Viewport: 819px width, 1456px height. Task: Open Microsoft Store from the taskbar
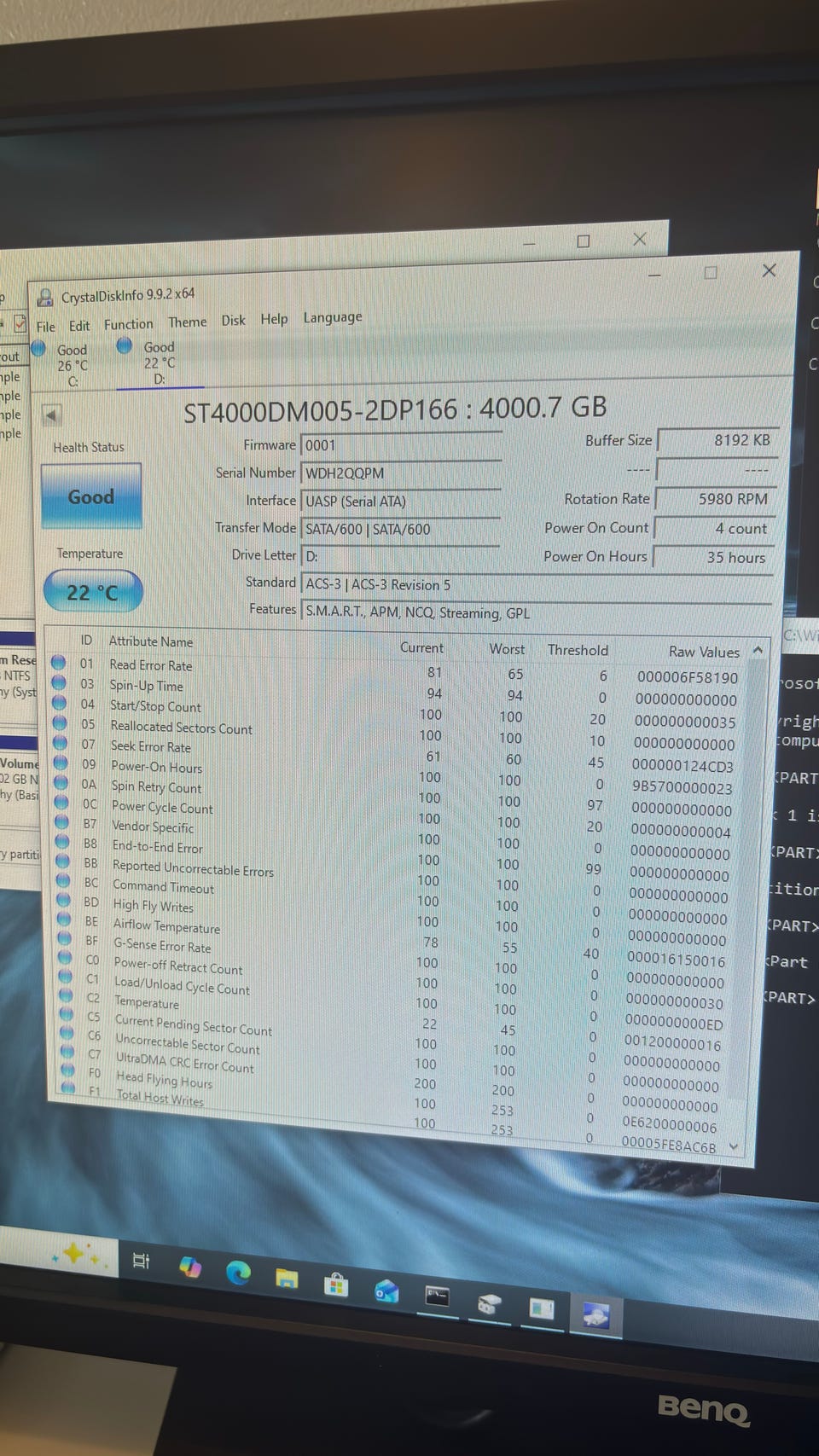click(336, 1285)
